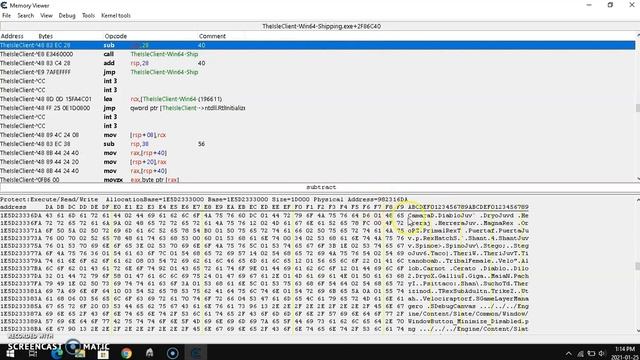Click hex row address 1E5D233375A

pyautogui.click(x=20, y=246)
